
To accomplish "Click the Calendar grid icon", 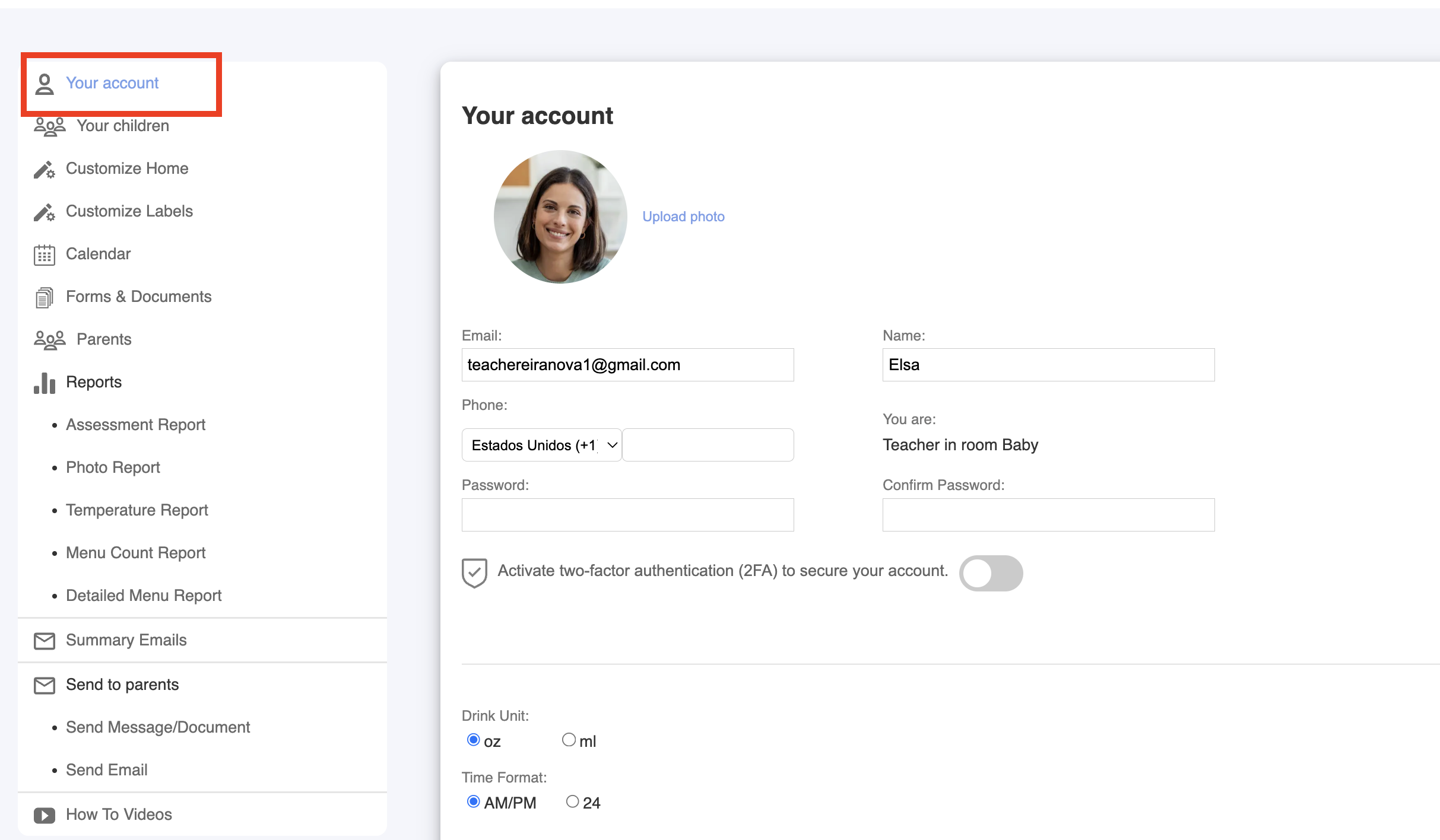I will click(x=45, y=254).
